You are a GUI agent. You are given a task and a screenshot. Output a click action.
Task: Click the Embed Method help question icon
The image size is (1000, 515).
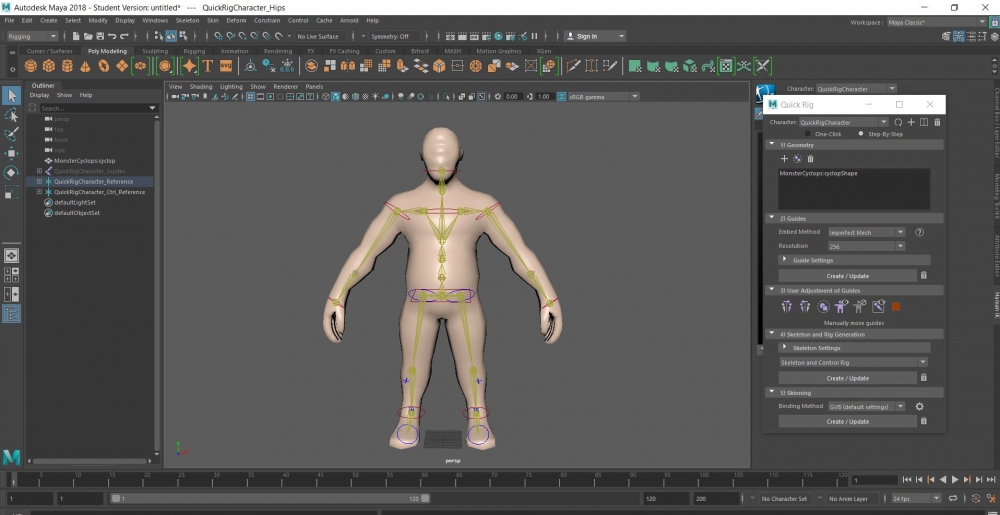pyautogui.click(x=919, y=232)
